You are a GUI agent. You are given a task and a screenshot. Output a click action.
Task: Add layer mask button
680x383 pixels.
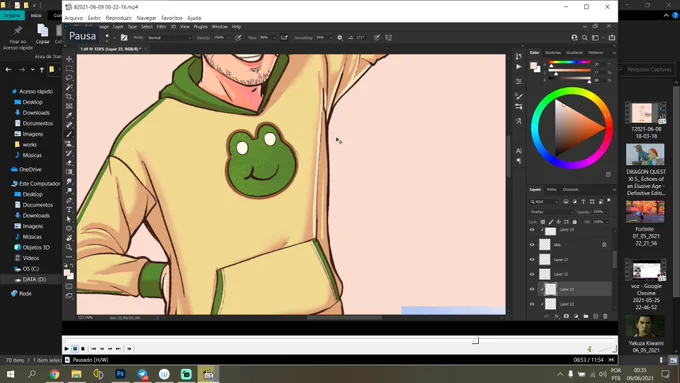point(566,316)
